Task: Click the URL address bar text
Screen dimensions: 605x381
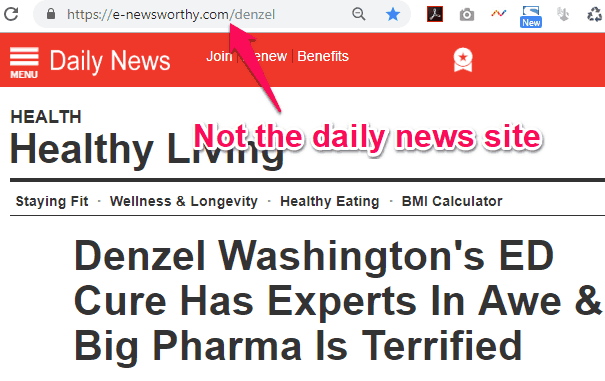Action: click(171, 15)
